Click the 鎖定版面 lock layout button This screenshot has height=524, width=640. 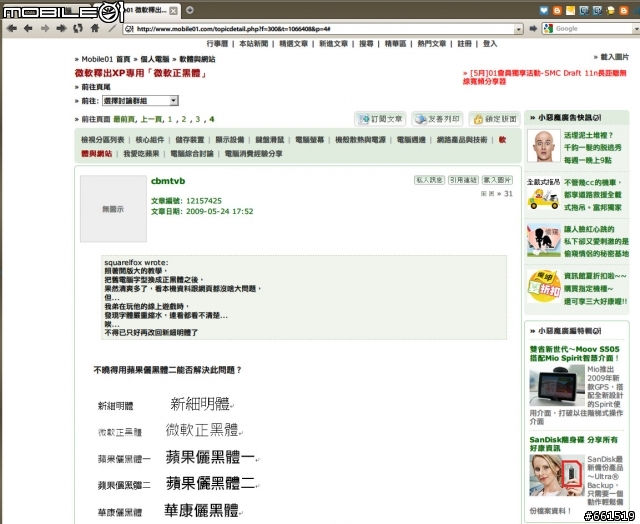point(495,119)
